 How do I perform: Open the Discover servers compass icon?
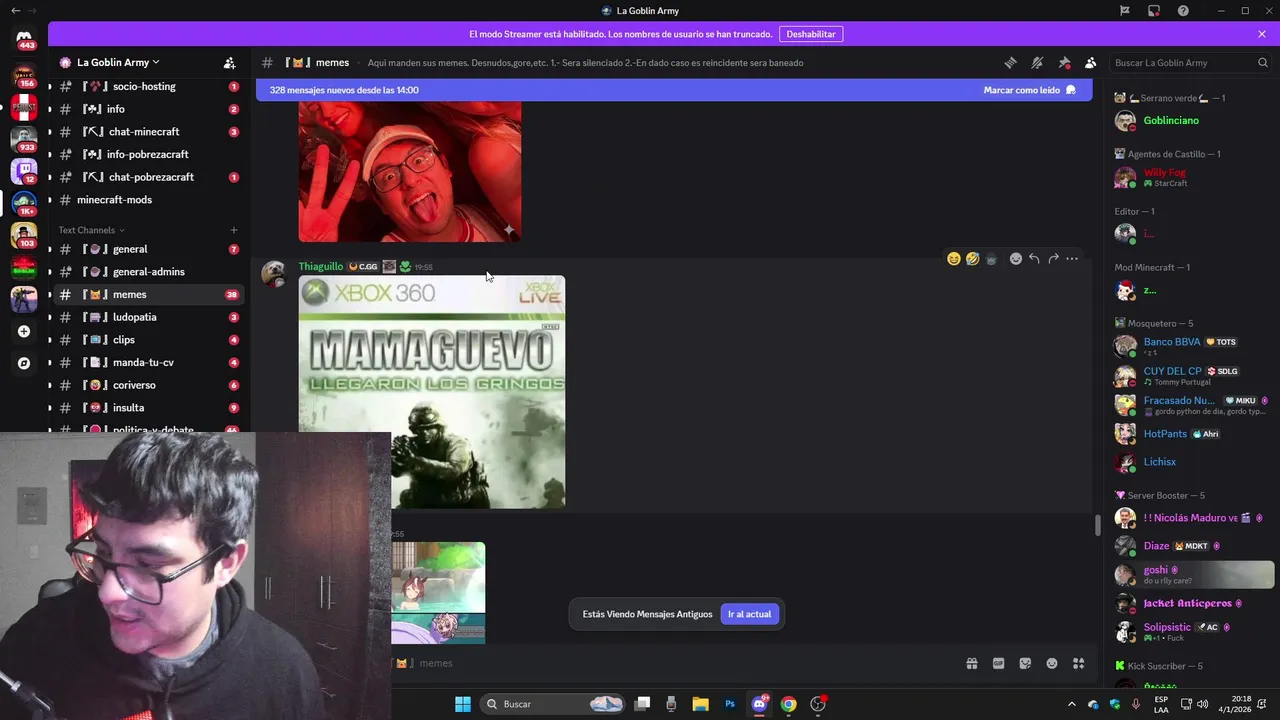tap(24, 363)
